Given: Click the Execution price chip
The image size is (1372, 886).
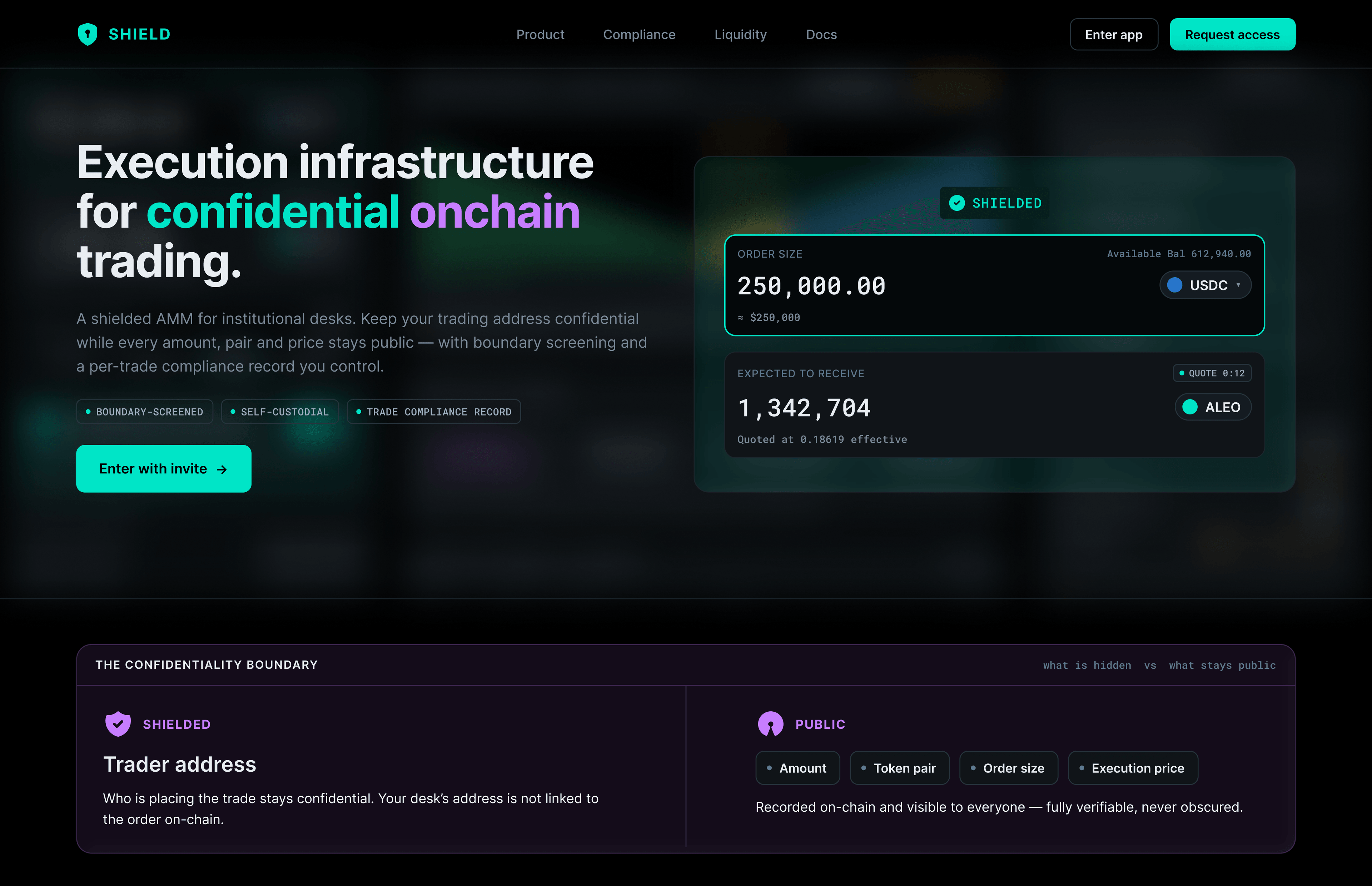Looking at the screenshot, I should point(1133,768).
